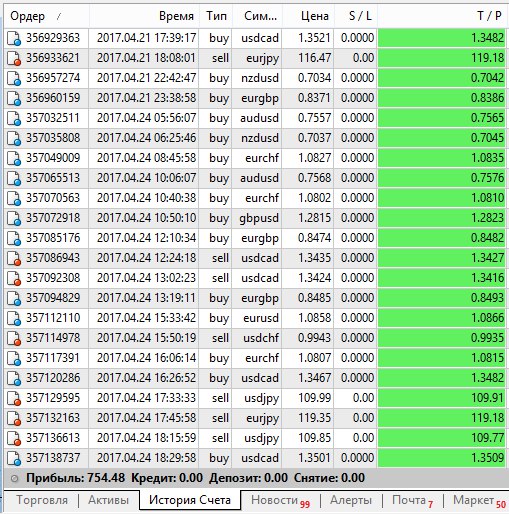Select the gbpusd order 357072918 row
Viewport: 509px width, 514px height.
255,218
